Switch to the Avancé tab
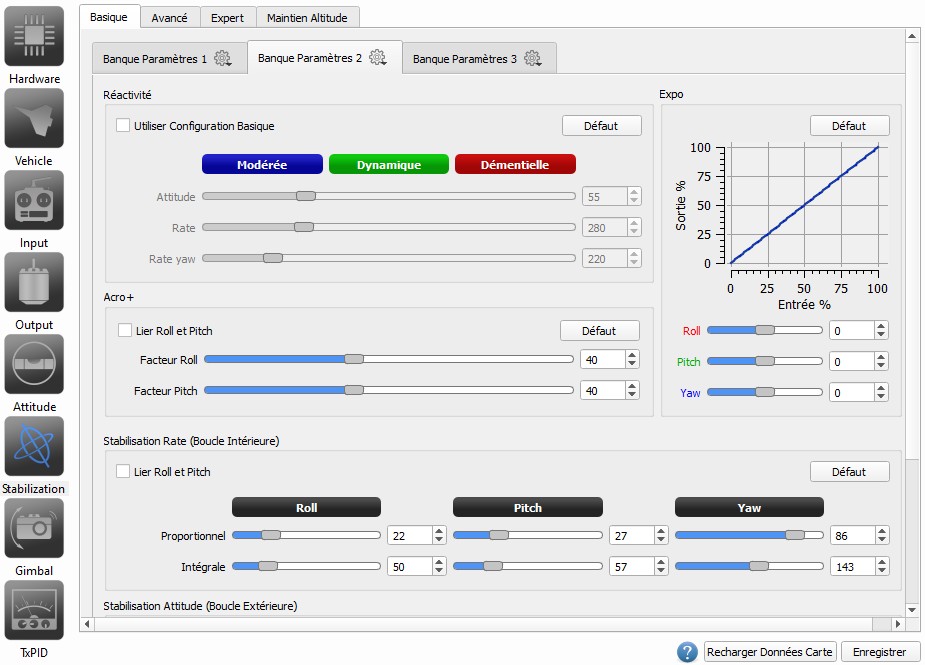 169,18
